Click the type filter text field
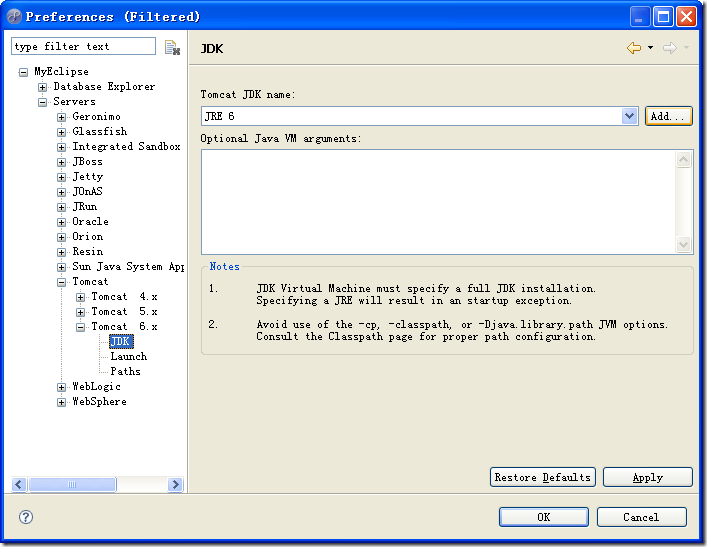The image size is (707, 547). pos(83,46)
